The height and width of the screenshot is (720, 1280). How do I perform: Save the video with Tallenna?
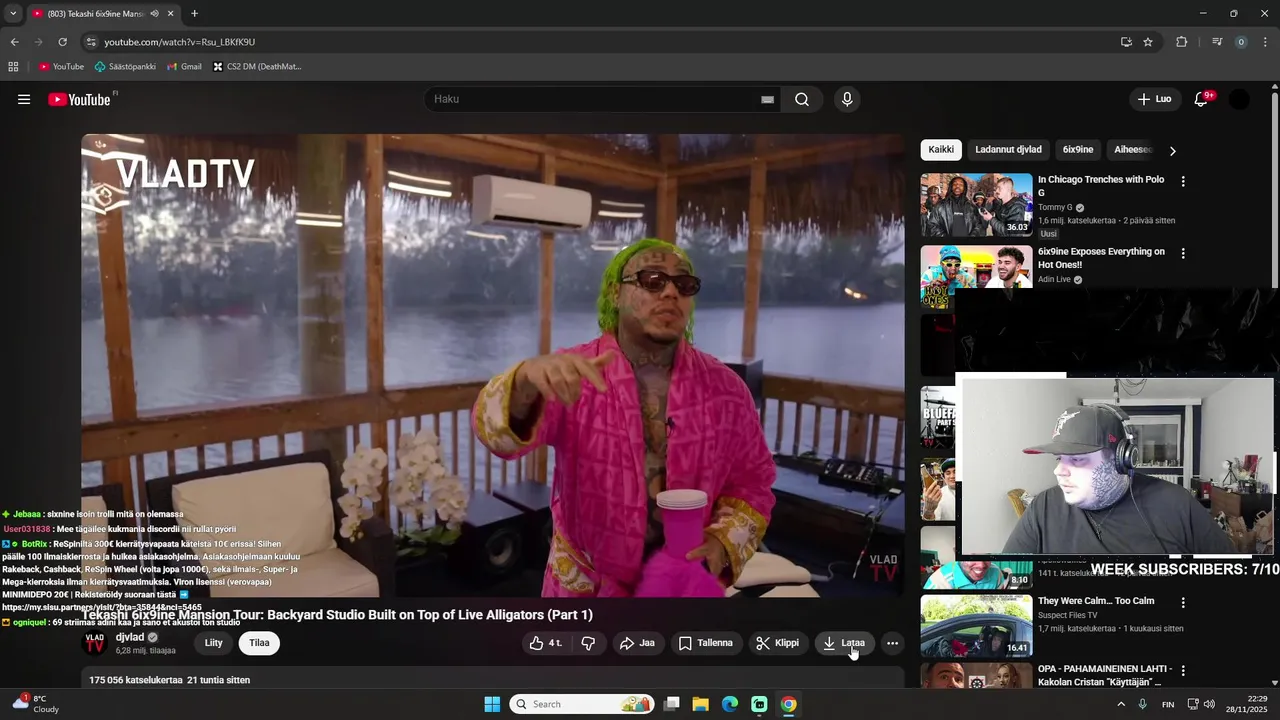[x=706, y=643]
